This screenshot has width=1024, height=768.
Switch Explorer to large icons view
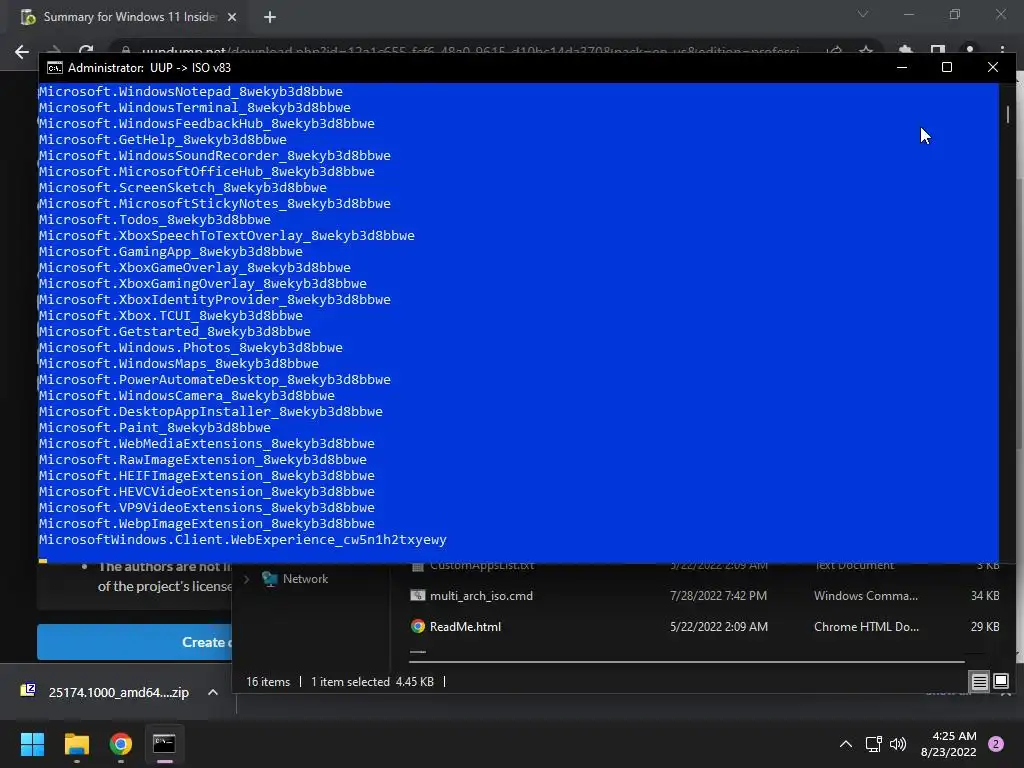click(1001, 682)
